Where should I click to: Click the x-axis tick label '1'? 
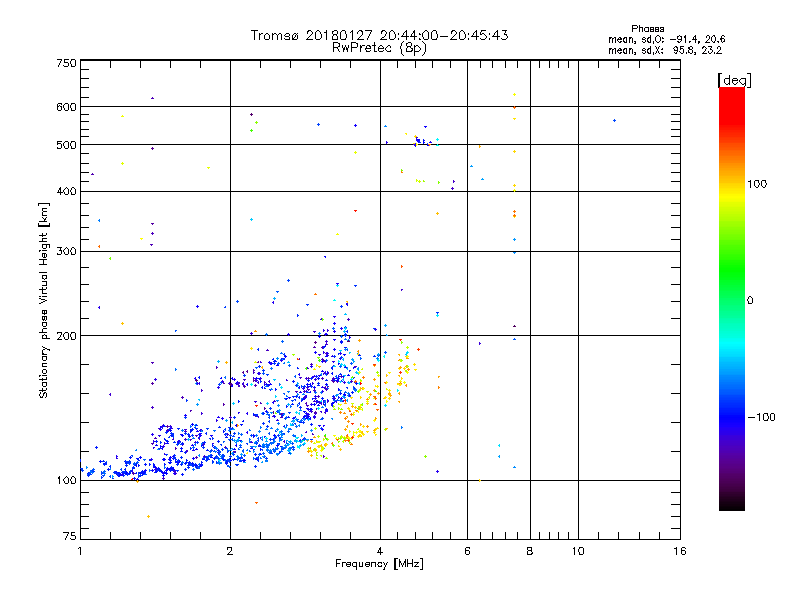pos(80,551)
